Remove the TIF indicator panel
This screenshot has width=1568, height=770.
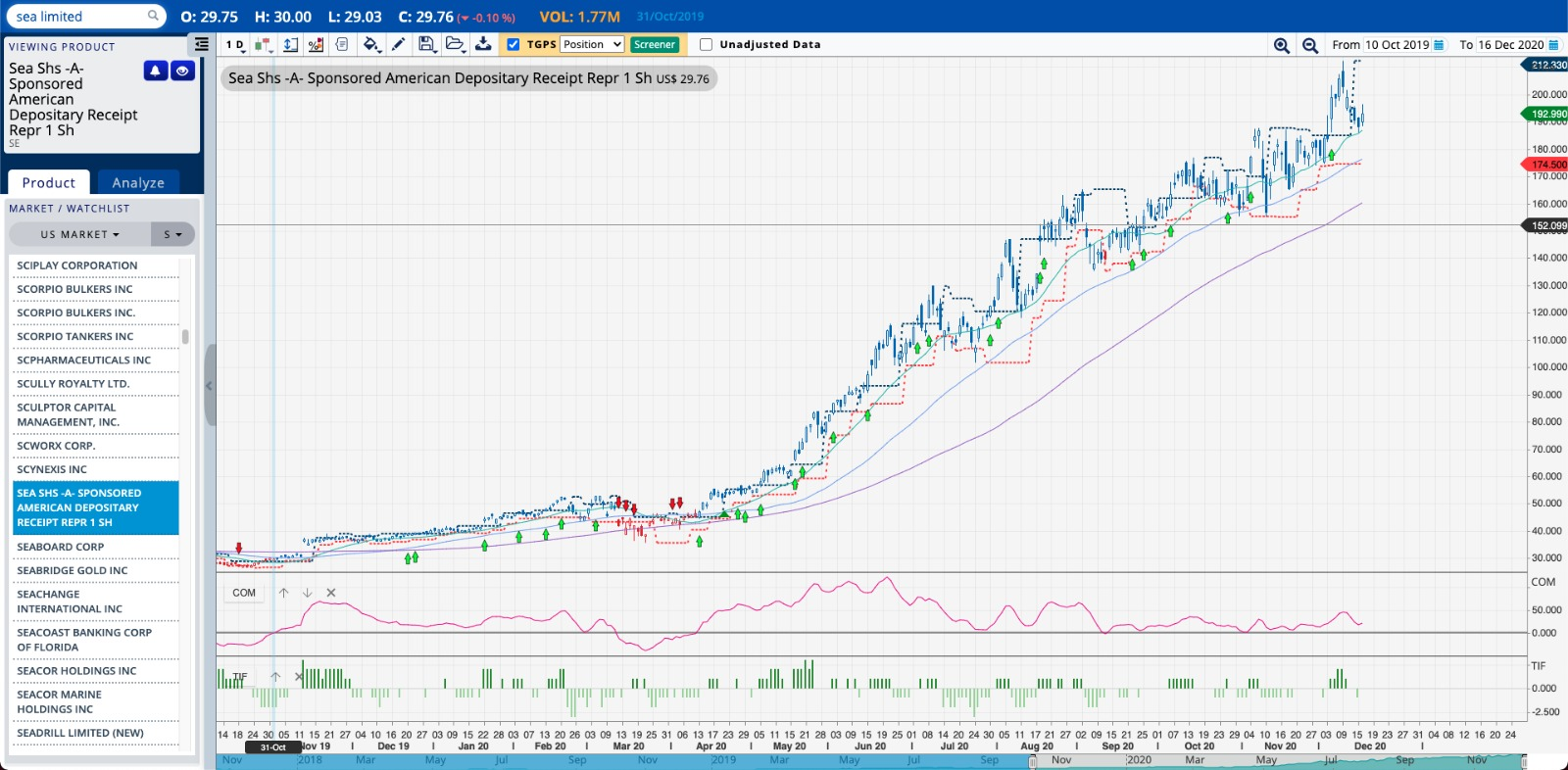pos(299,677)
